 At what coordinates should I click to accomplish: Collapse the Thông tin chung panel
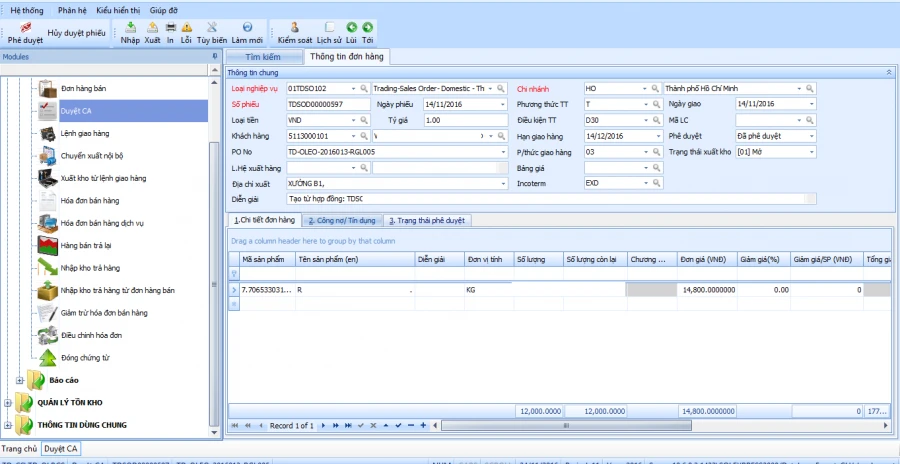click(x=889, y=72)
